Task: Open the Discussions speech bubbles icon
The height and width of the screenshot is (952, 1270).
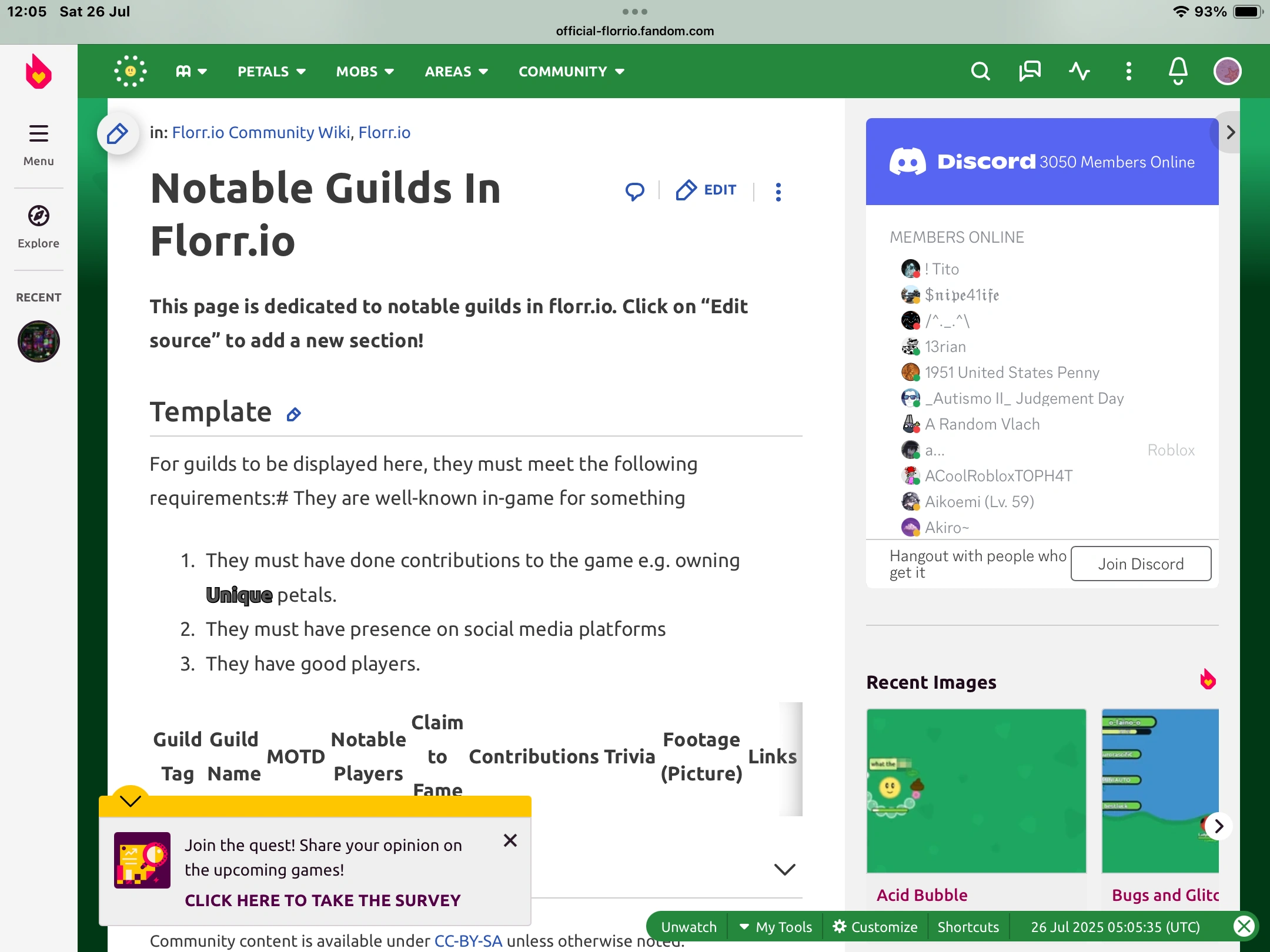Action: coord(1030,72)
